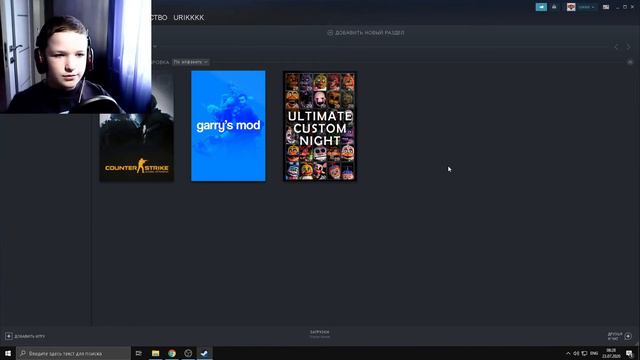Change the ENG input language indicator

[x=594, y=353]
